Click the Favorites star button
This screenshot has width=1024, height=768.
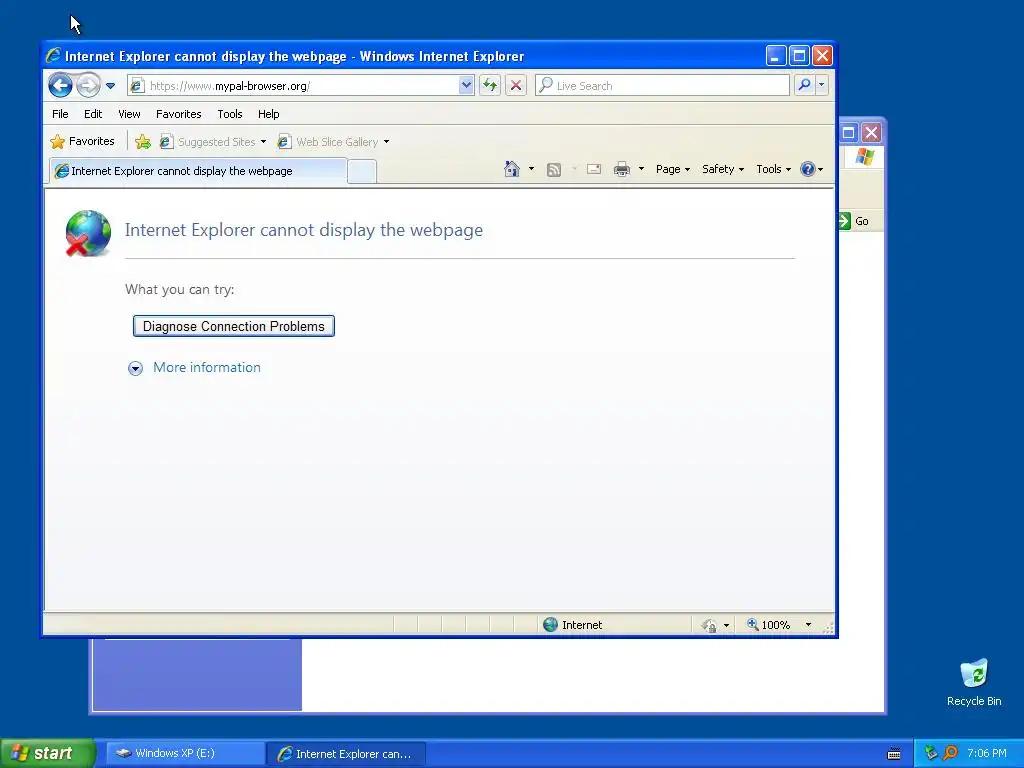82,141
